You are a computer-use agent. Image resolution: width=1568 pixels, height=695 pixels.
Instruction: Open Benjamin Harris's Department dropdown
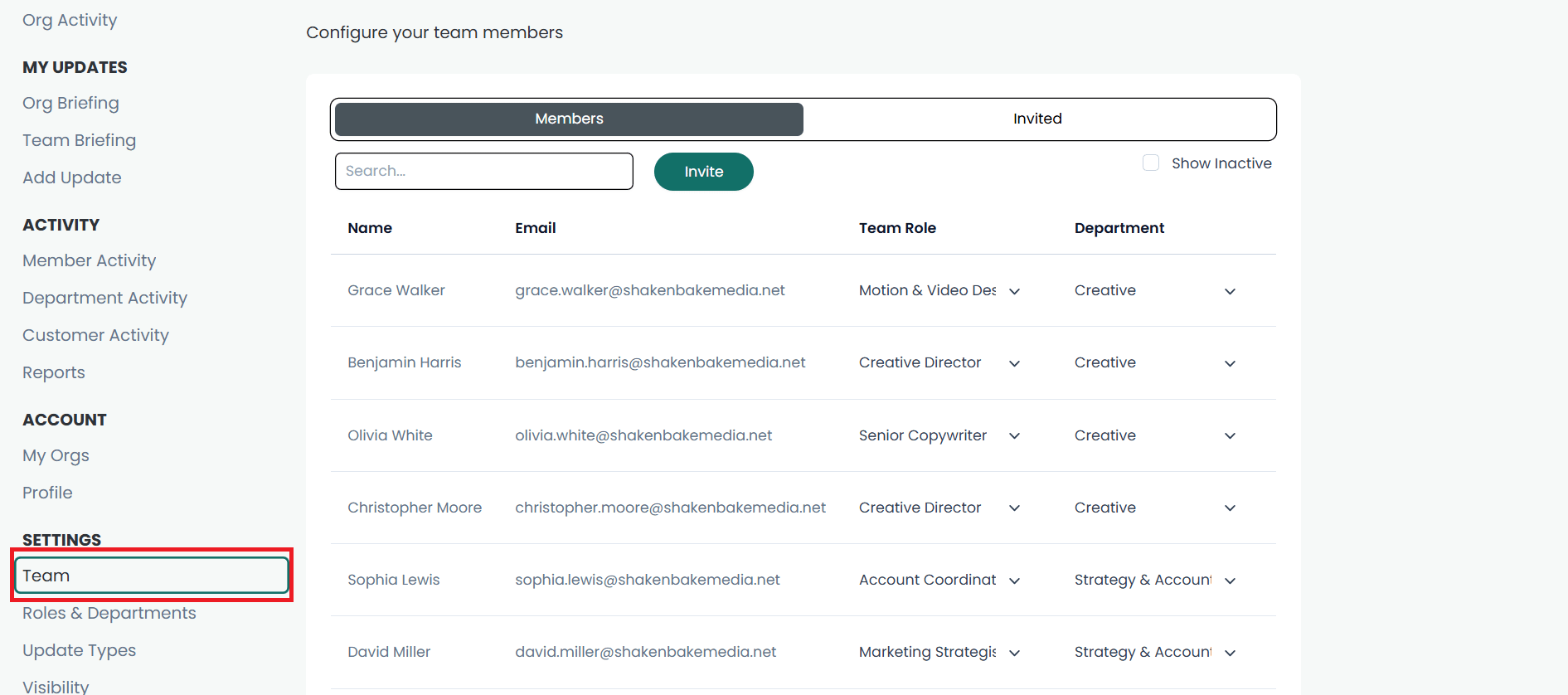(x=1156, y=362)
